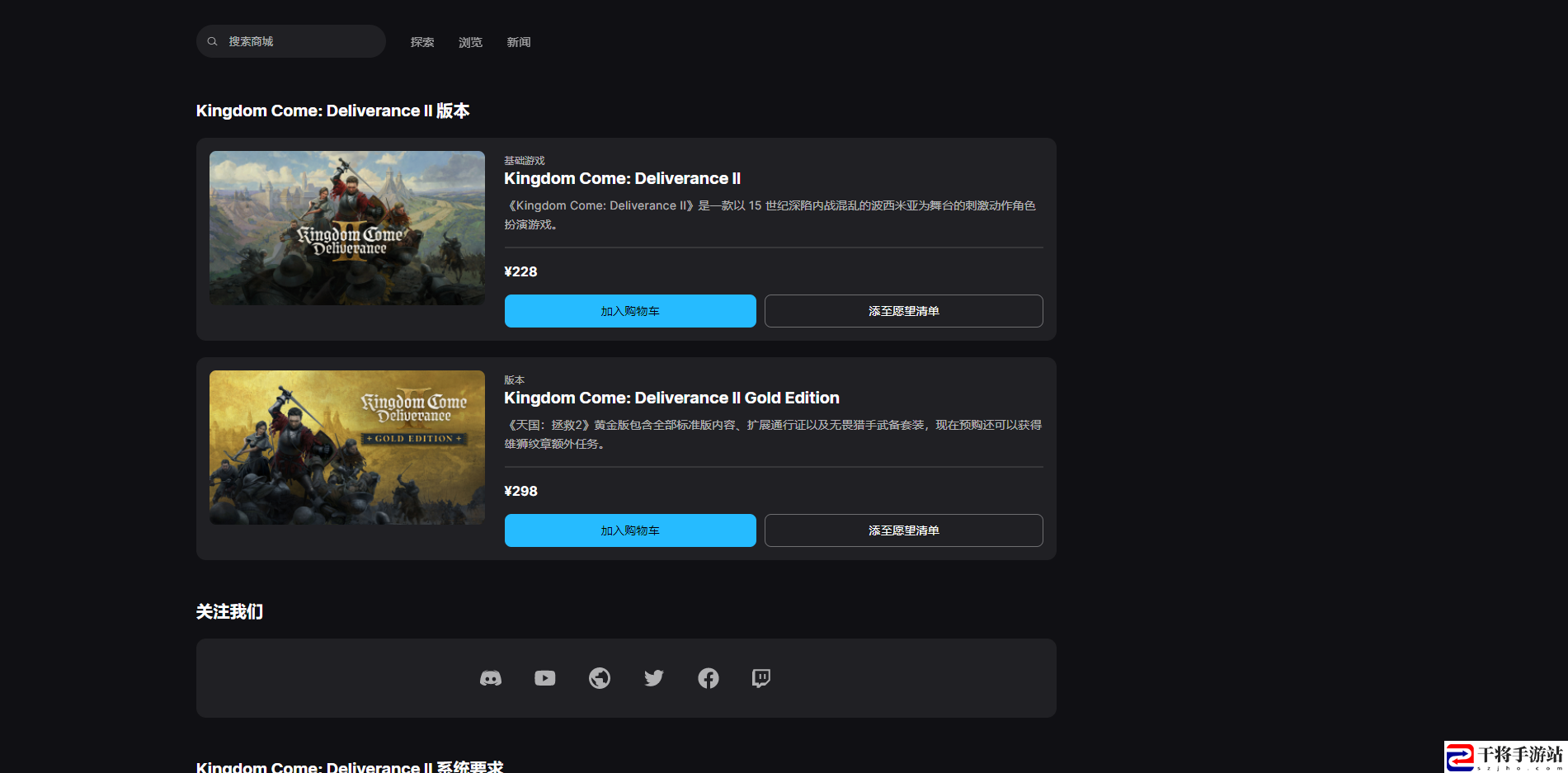Screen dimensions: 1568x773
Task: Add Gold Edition to wishlist
Action: click(904, 530)
